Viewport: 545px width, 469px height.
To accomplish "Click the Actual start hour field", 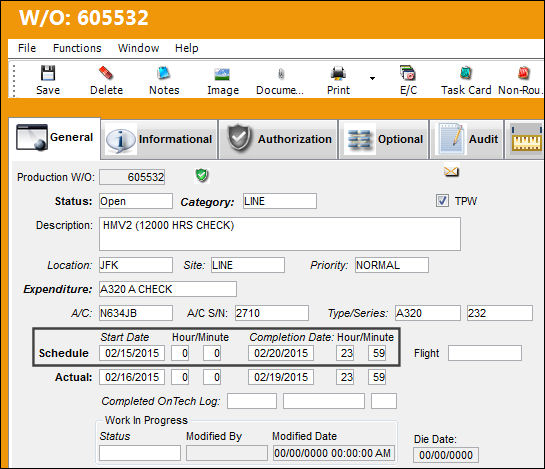I will (180, 377).
